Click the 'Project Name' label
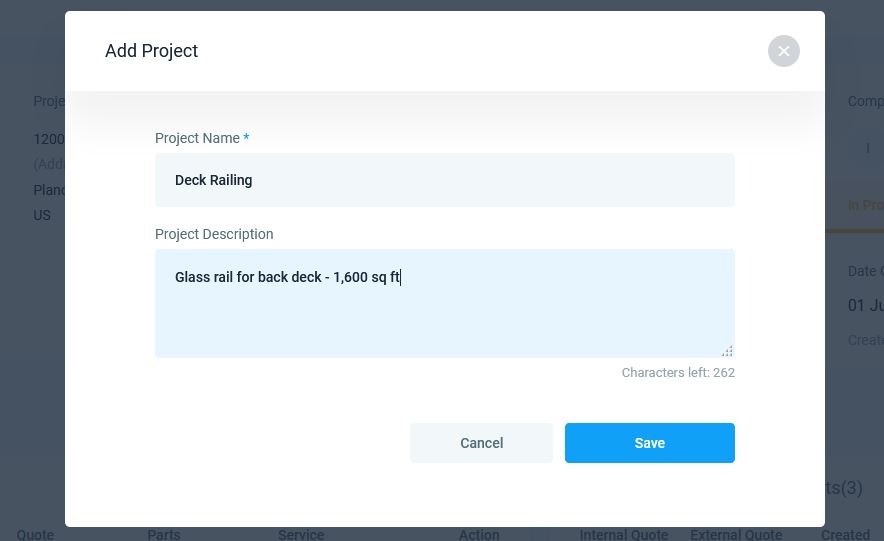884x541 pixels. 197,138
